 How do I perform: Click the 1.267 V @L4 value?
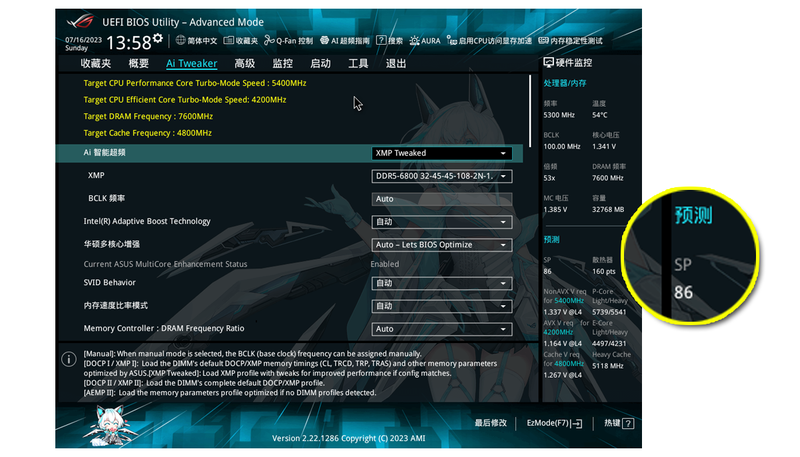coord(562,375)
